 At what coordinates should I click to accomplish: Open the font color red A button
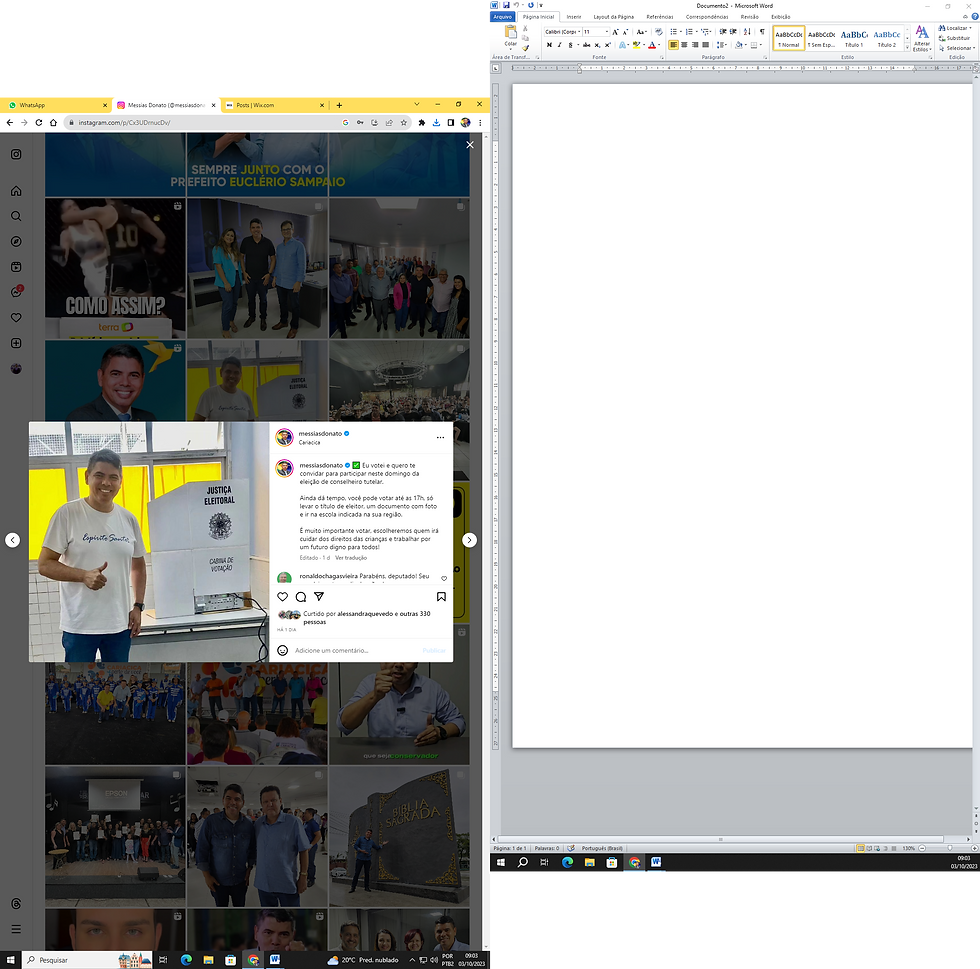[651, 45]
